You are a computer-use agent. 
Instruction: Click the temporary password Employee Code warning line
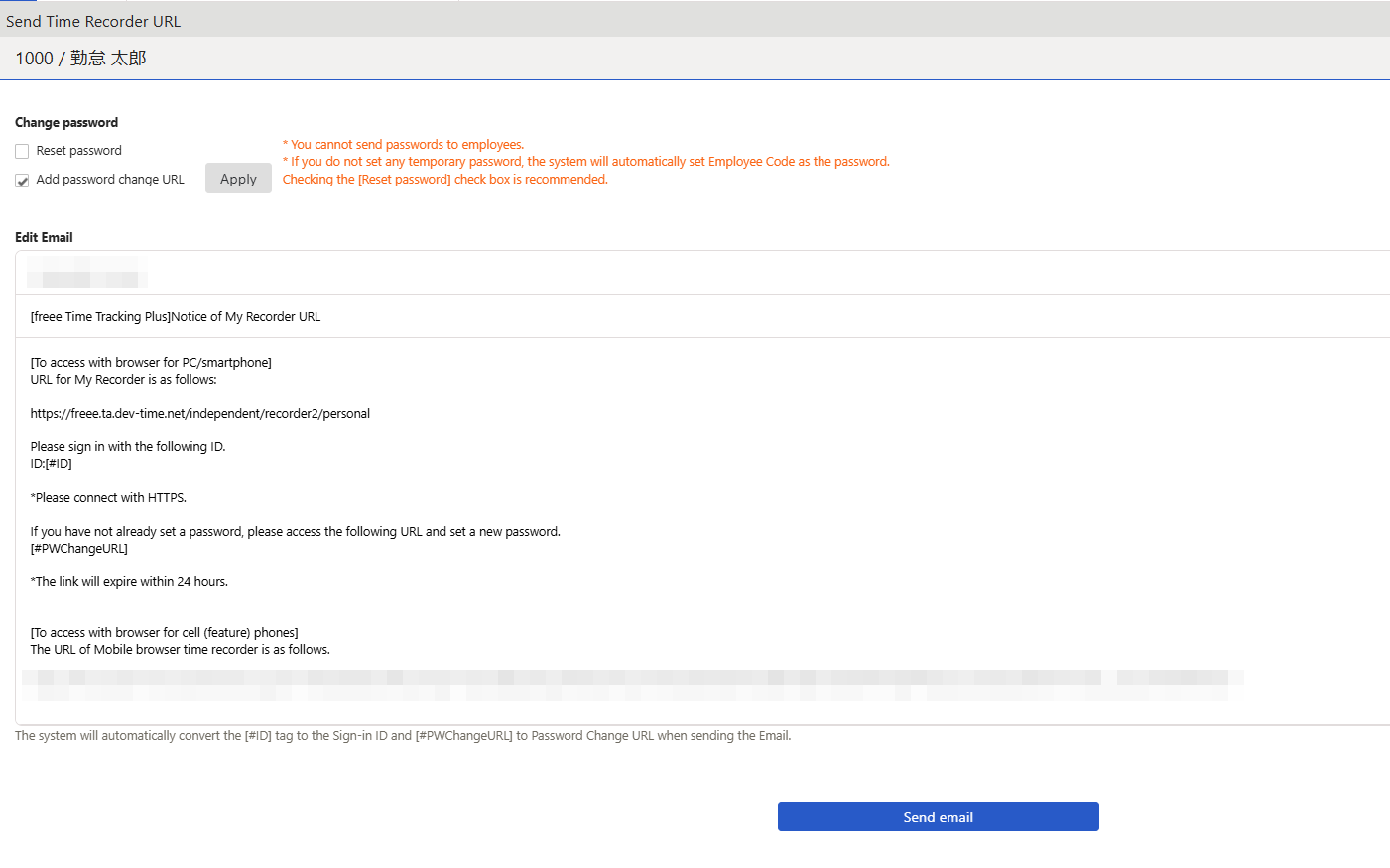click(586, 162)
